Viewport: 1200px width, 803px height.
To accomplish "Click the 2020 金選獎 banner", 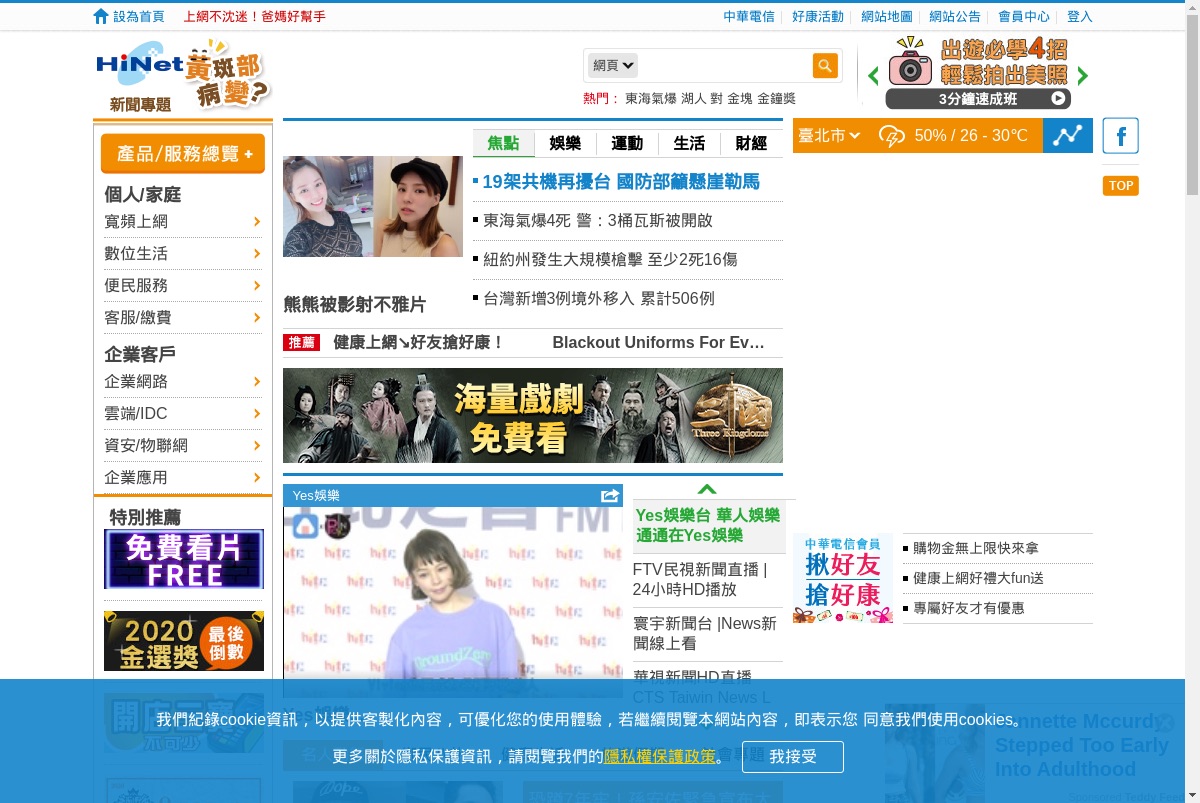I will pos(184,641).
